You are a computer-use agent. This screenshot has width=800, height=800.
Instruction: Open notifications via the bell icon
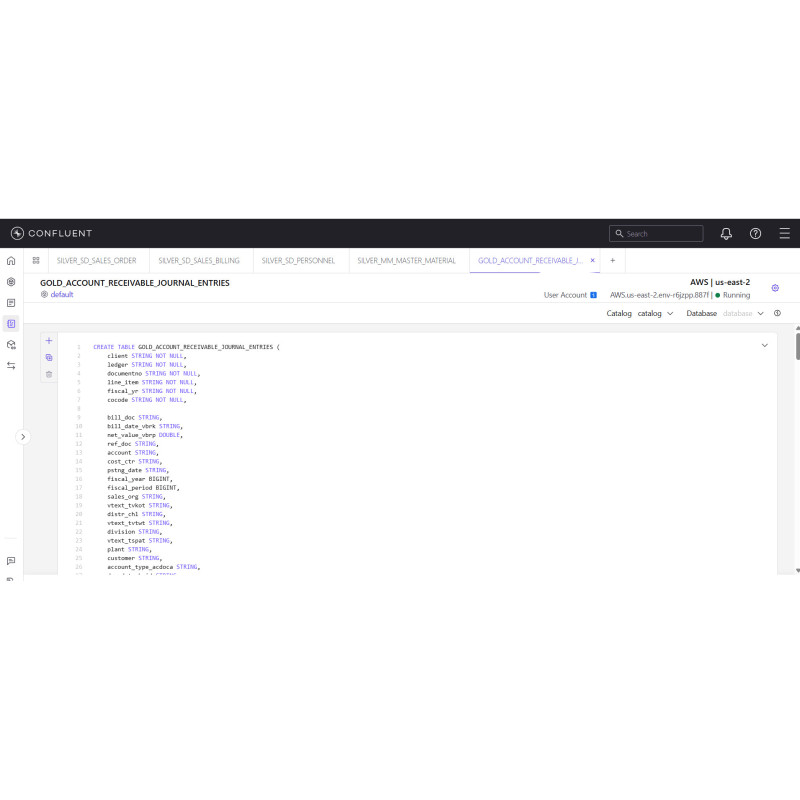pyautogui.click(x=725, y=233)
